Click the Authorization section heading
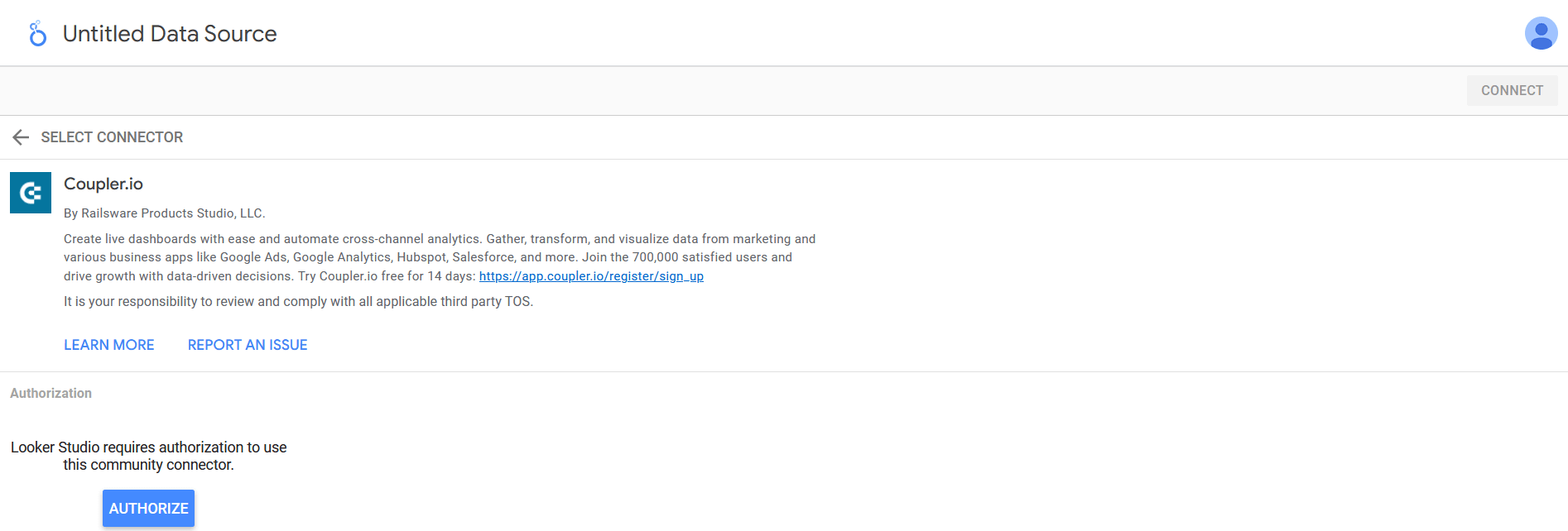Image resolution: width=1568 pixels, height=531 pixels. pos(51,394)
